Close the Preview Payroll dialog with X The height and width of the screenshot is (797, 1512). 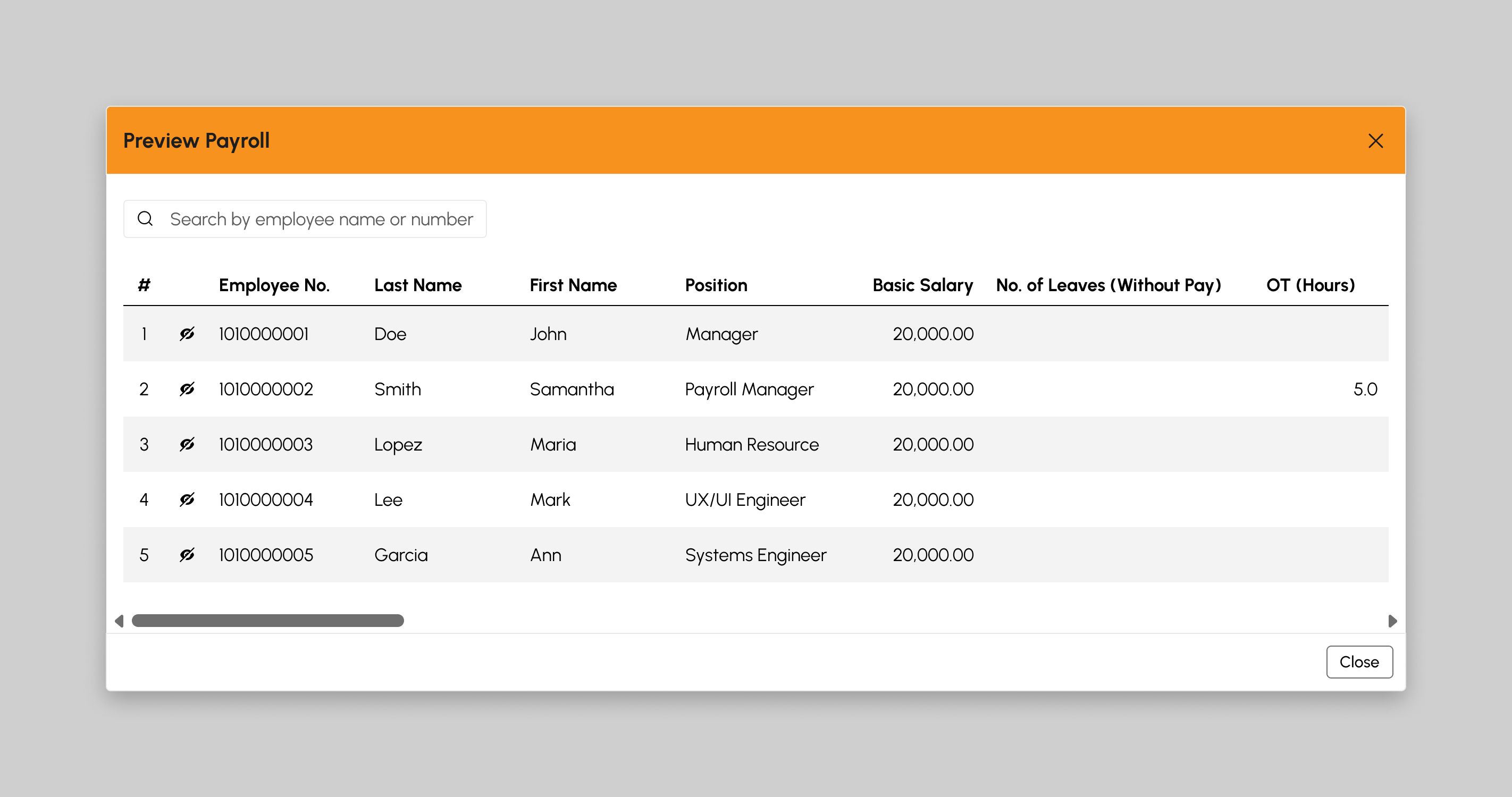click(1375, 141)
